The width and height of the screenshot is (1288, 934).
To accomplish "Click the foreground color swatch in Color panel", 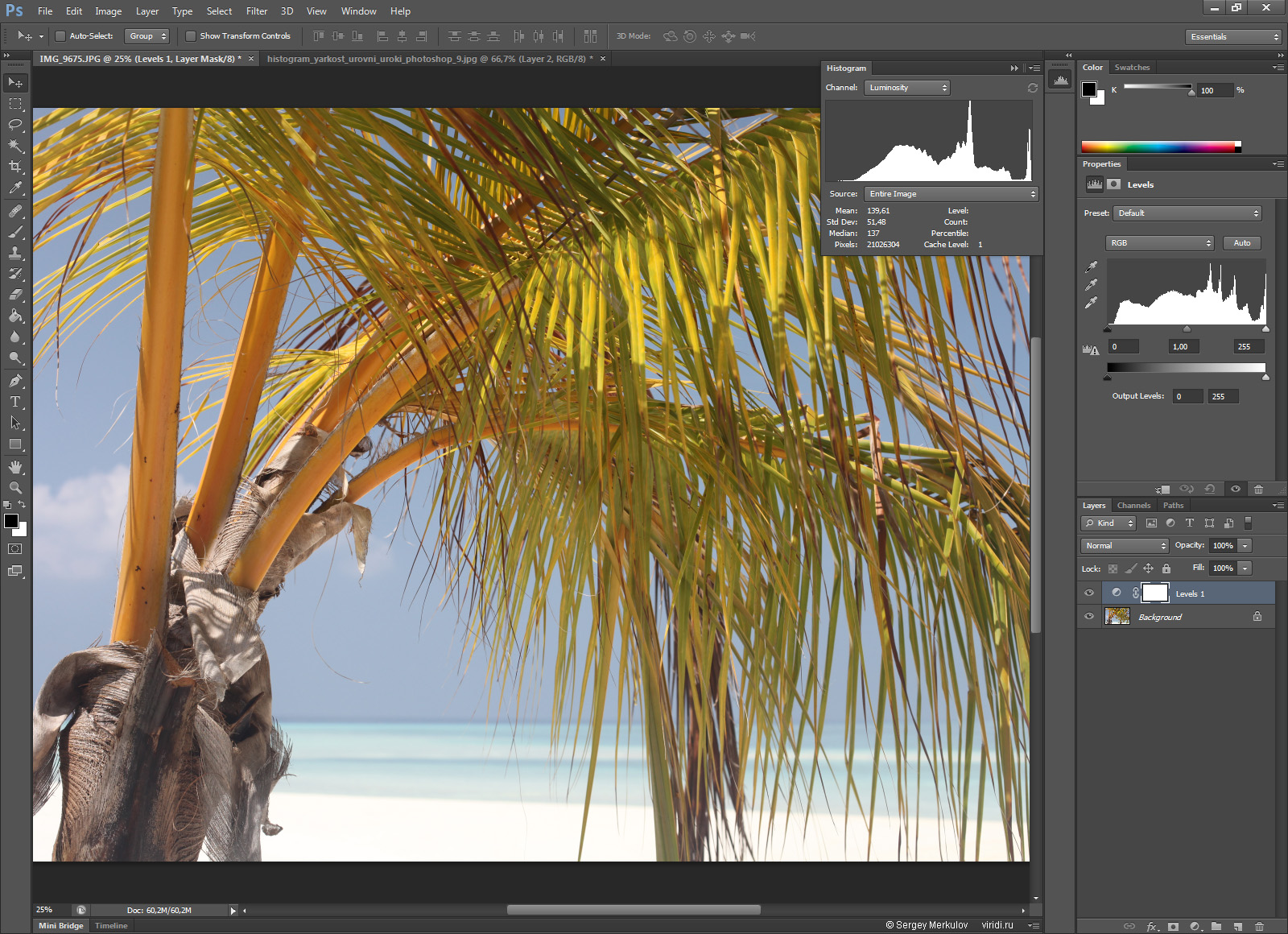I will [x=1089, y=89].
